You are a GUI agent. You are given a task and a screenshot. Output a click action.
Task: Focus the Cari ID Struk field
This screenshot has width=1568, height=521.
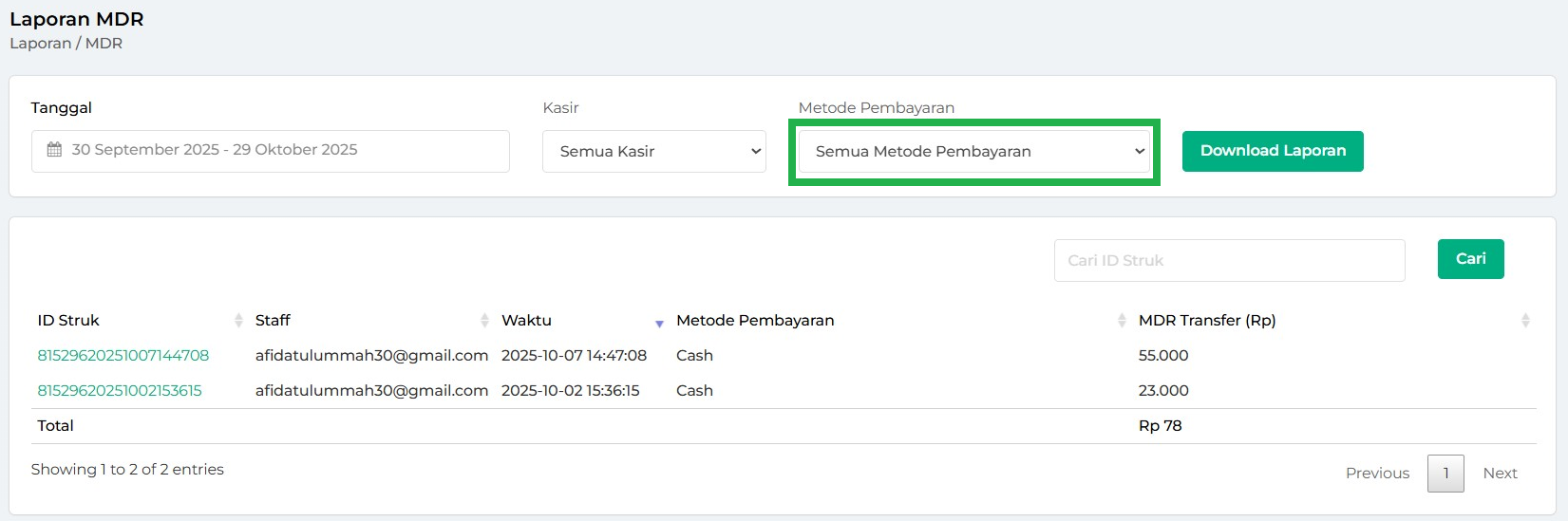click(1229, 260)
